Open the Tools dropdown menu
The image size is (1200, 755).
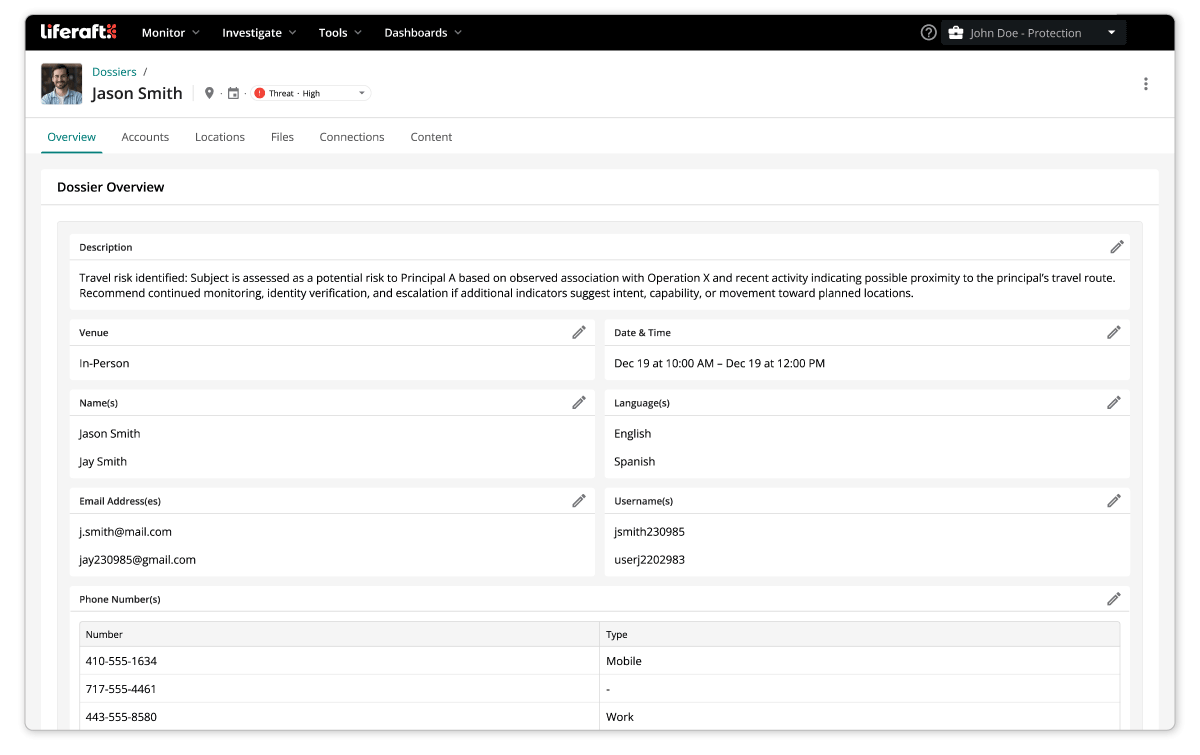pos(340,33)
